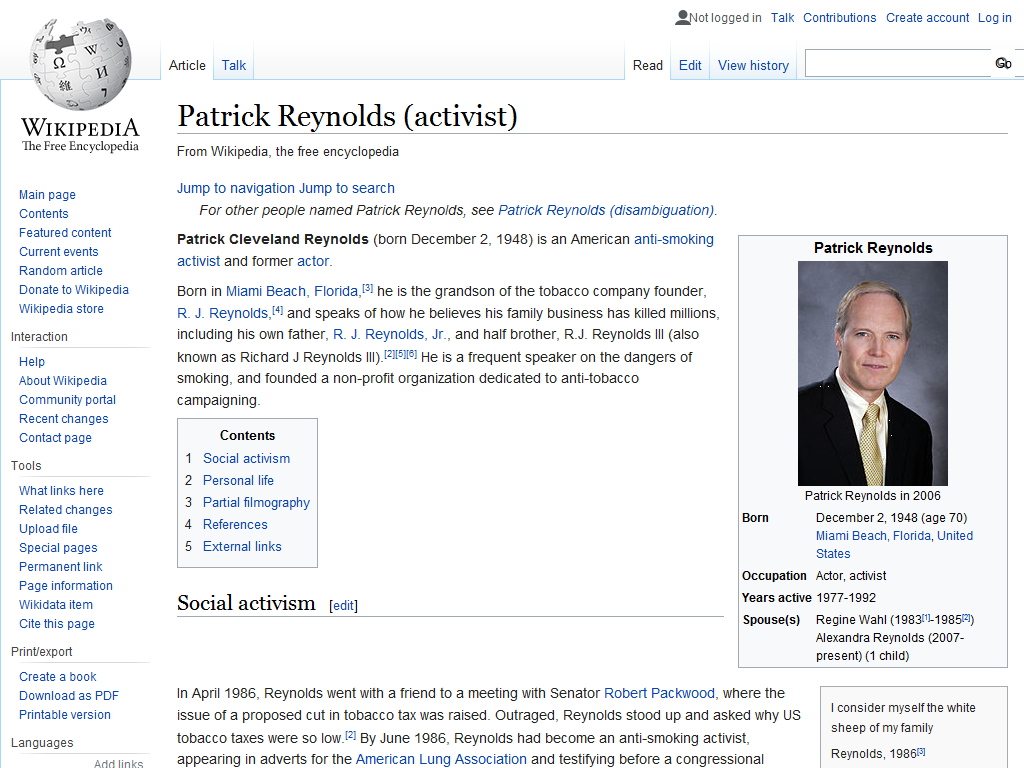Click the Create account link
Screen dimensions: 1024x768
[927, 18]
